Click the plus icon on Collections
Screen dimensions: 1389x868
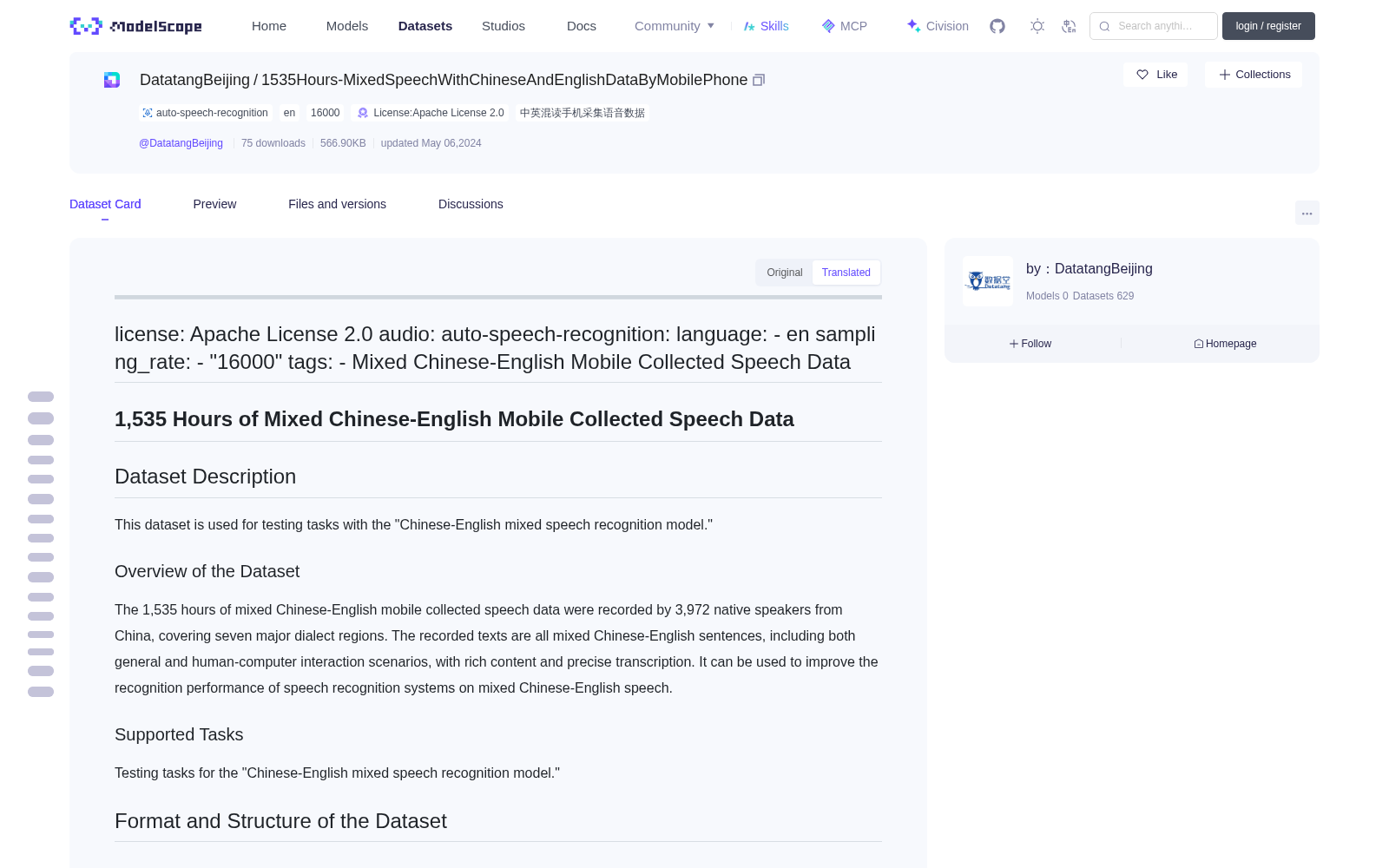coord(1225,75)
